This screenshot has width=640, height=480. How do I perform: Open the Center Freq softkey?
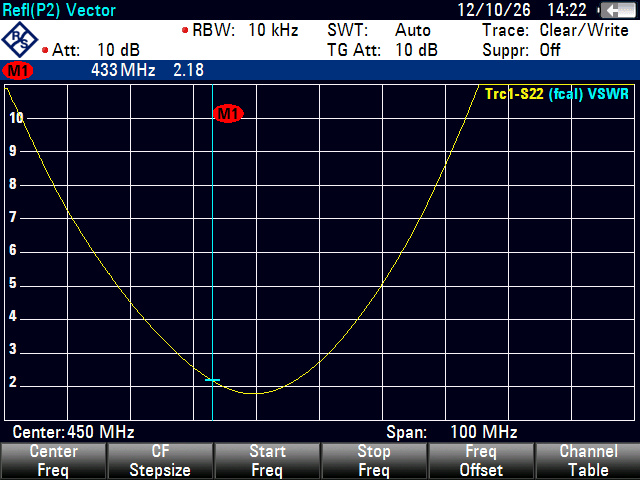[x=53, y=461]
